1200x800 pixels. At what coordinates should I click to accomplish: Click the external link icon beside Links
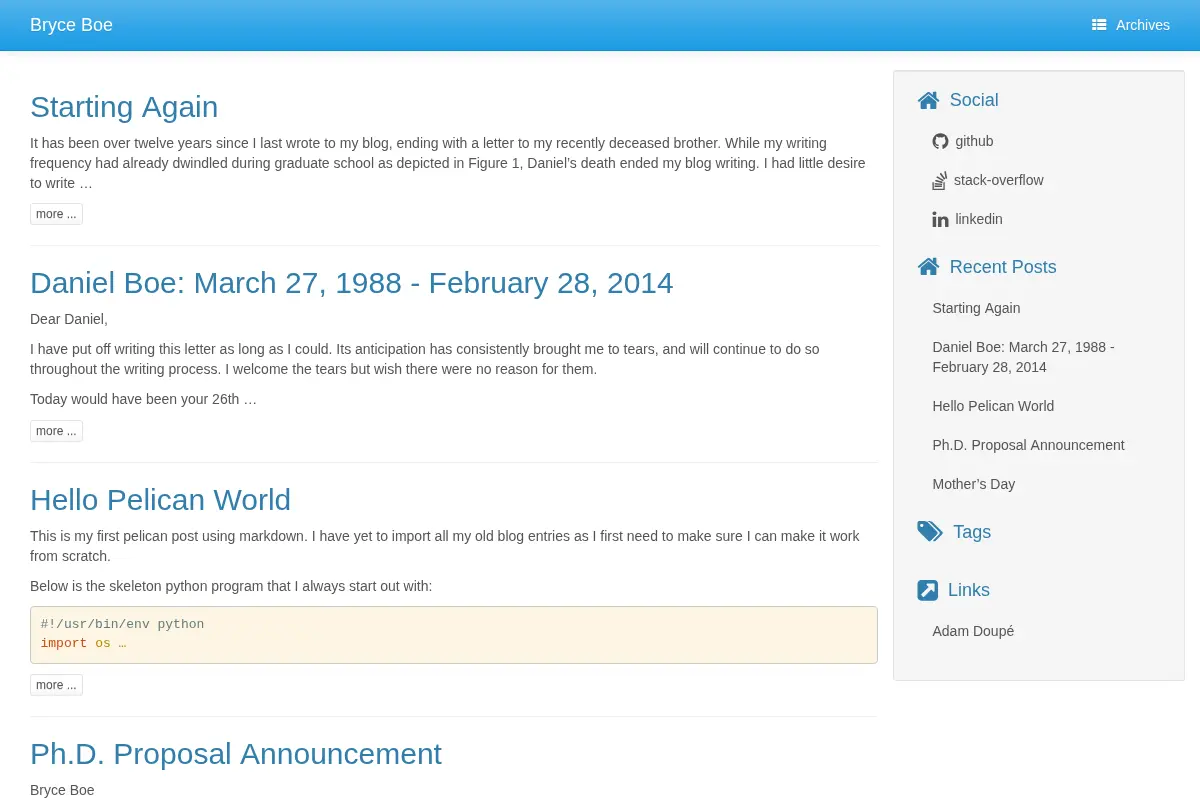coord(927,590)
